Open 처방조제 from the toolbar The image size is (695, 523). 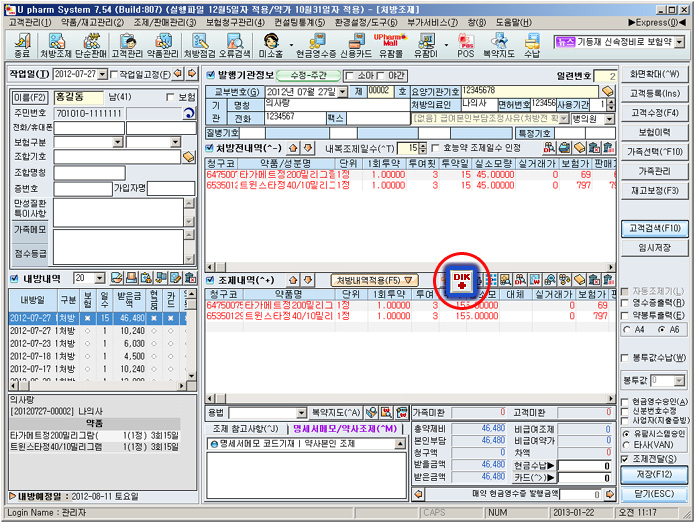56,46
